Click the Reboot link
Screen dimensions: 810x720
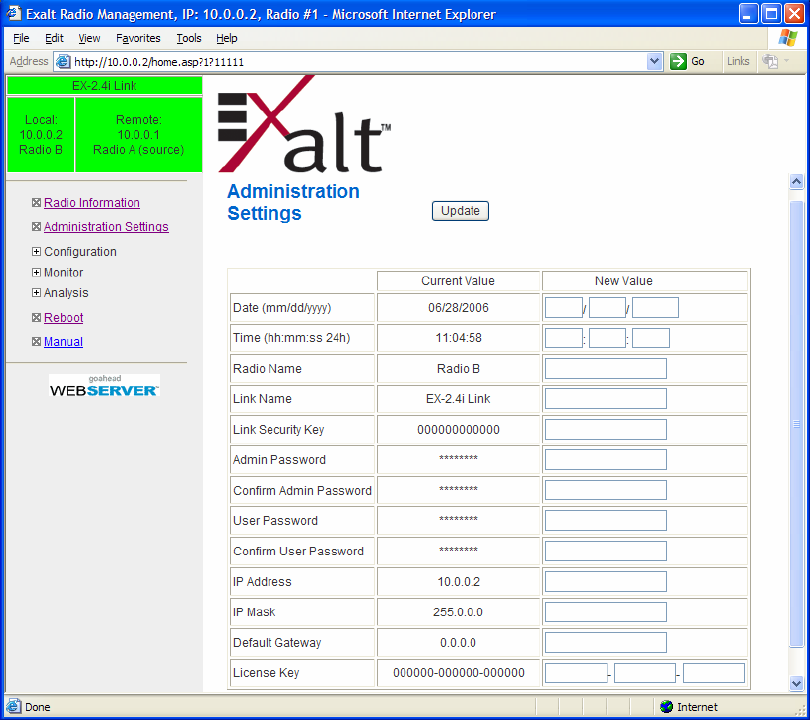pos(64,317)
